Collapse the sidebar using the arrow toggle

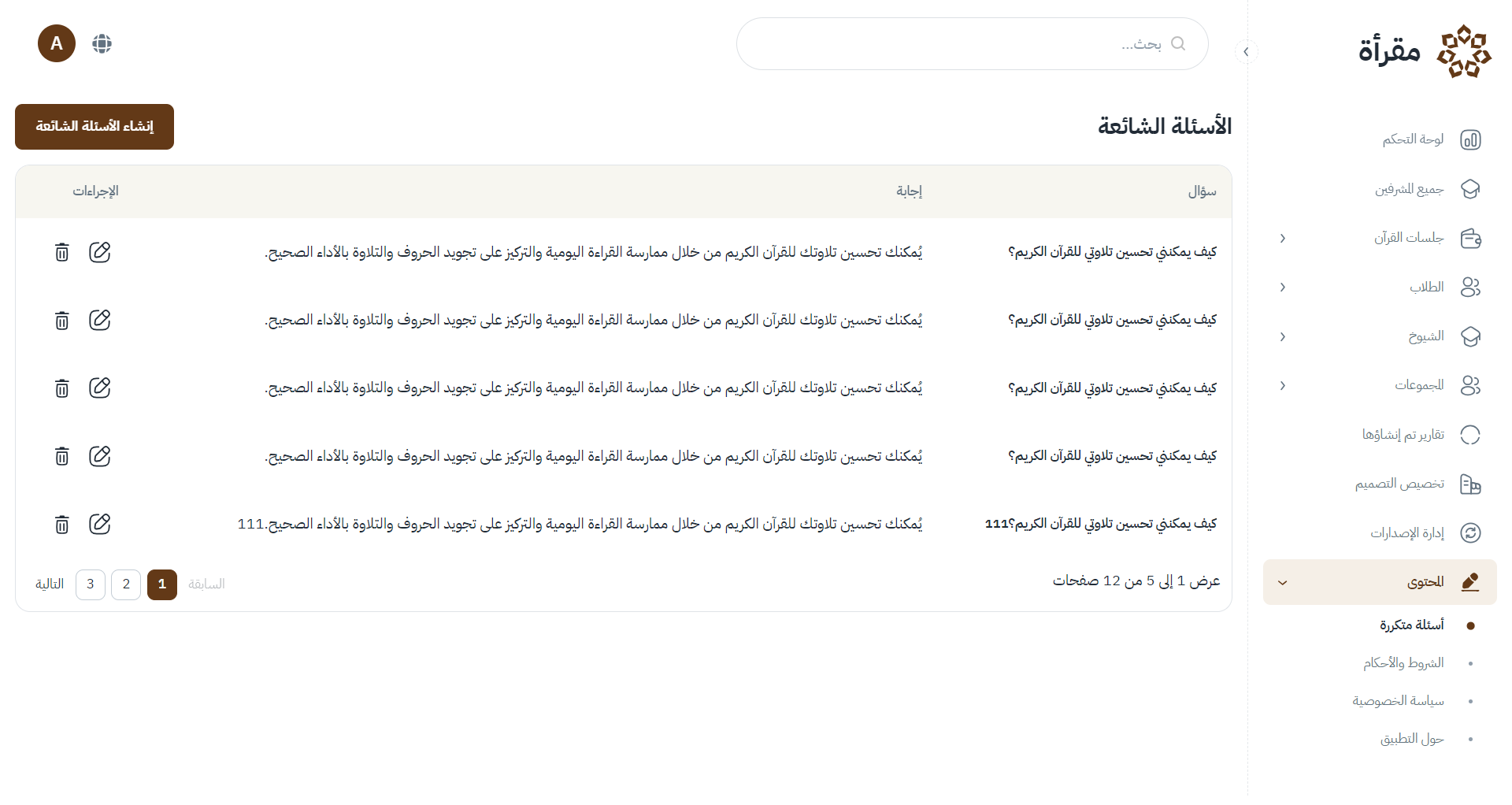click(1246, 52)
